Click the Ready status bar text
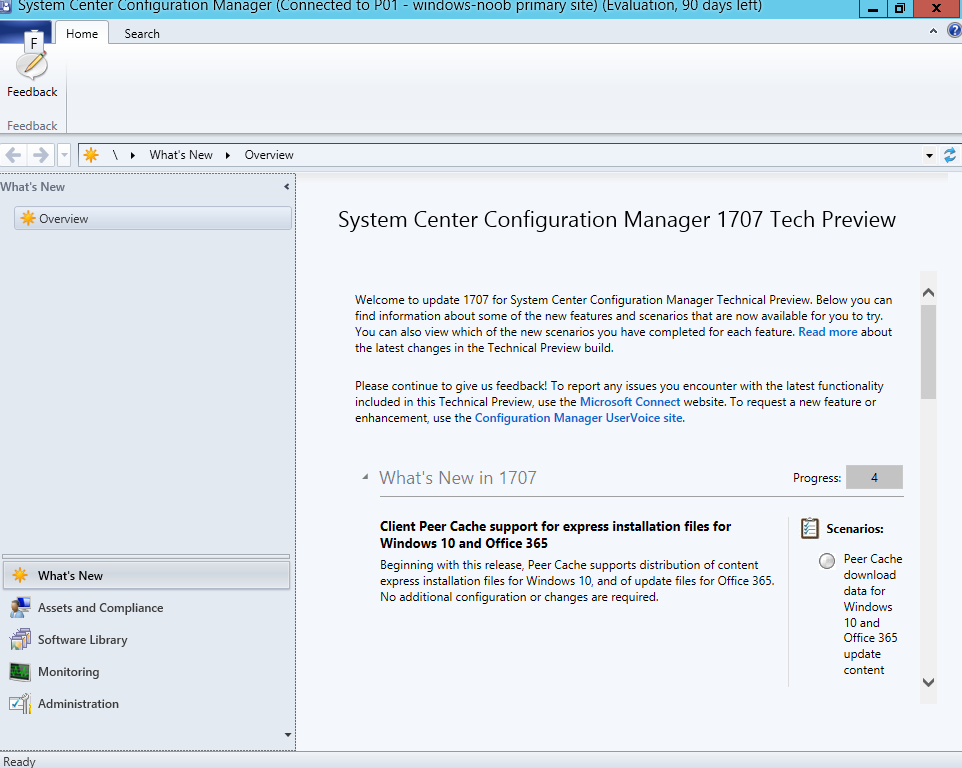The height and width of the screenshot is (768, 962). [19, 761]
